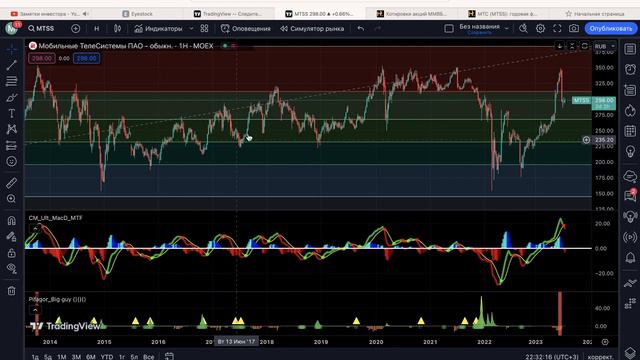The width and height of the screenshot is (640, 360).
Task: Start the Симулятор рынка replay
Action: tap(312, 29)
